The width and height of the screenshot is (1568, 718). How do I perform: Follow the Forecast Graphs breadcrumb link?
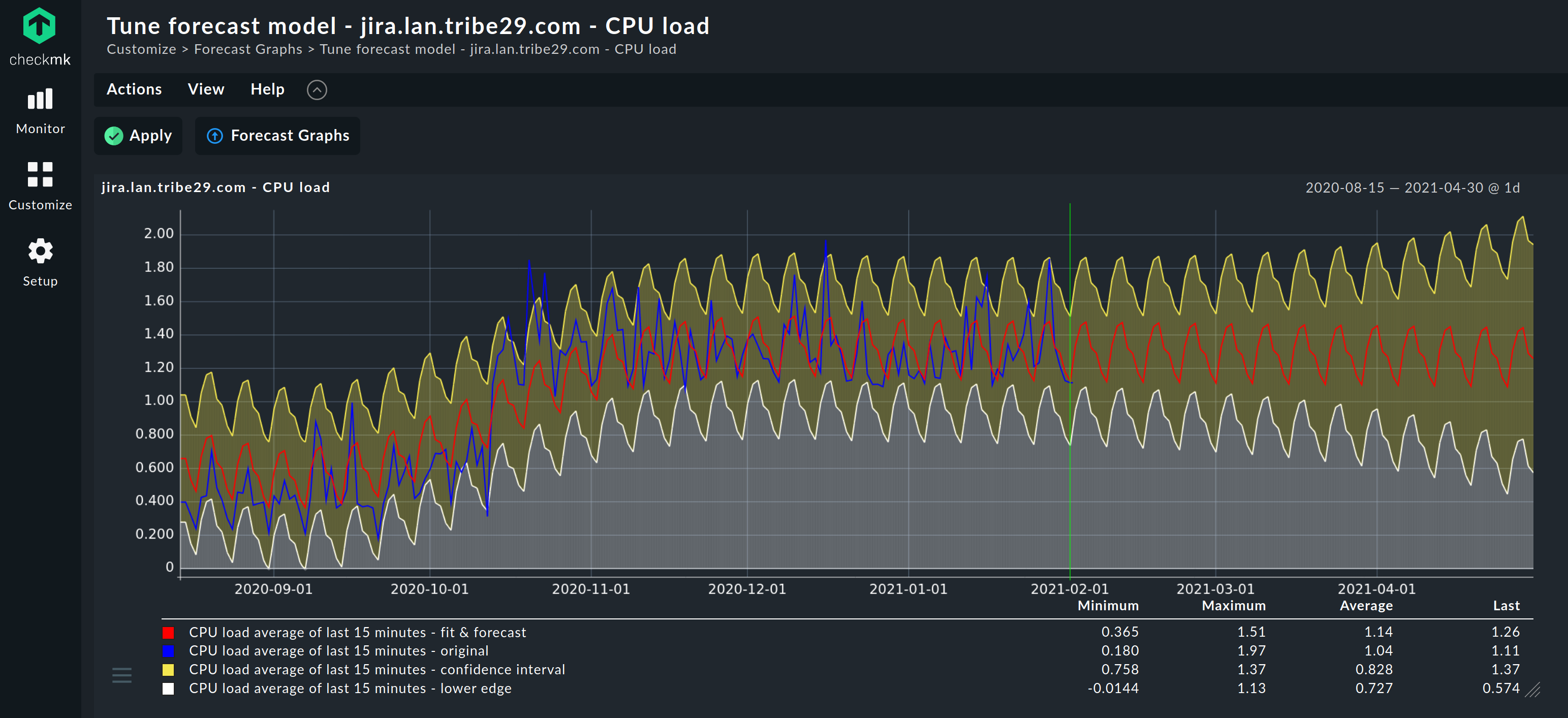tap(248, 49)
